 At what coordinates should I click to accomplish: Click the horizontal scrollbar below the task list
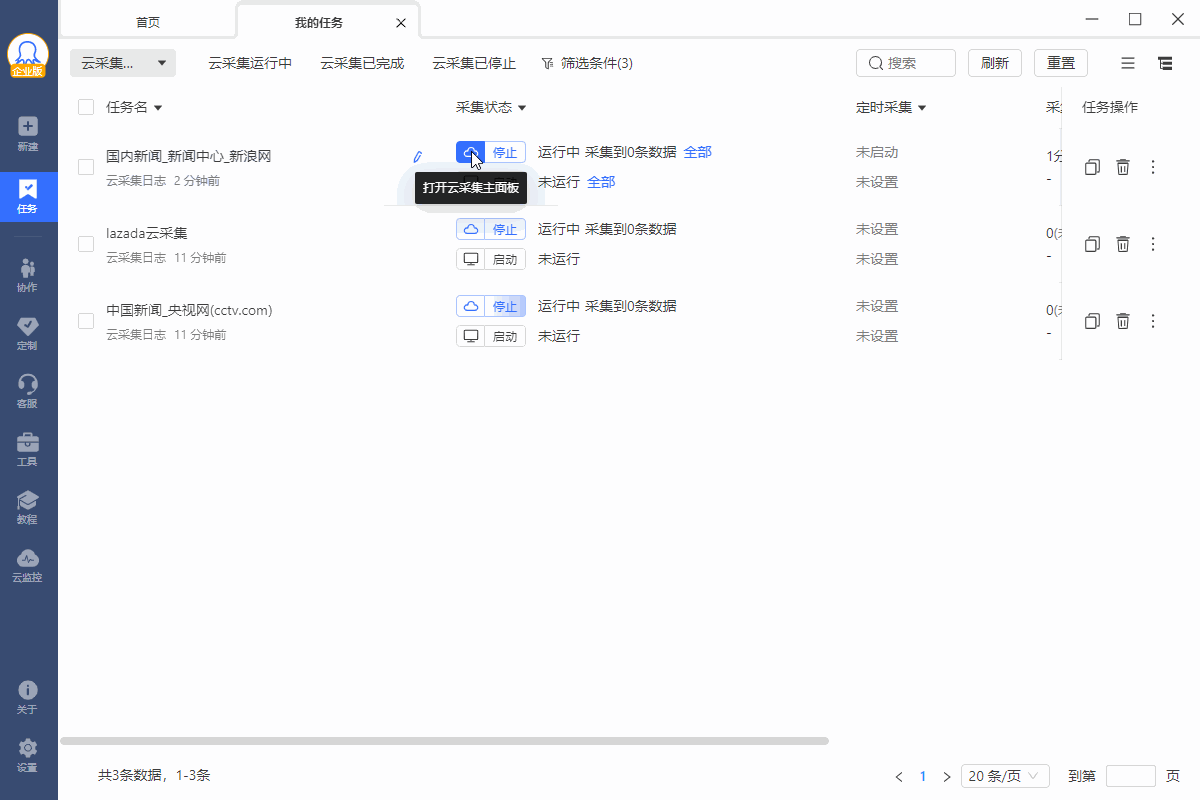coord(444,741)
